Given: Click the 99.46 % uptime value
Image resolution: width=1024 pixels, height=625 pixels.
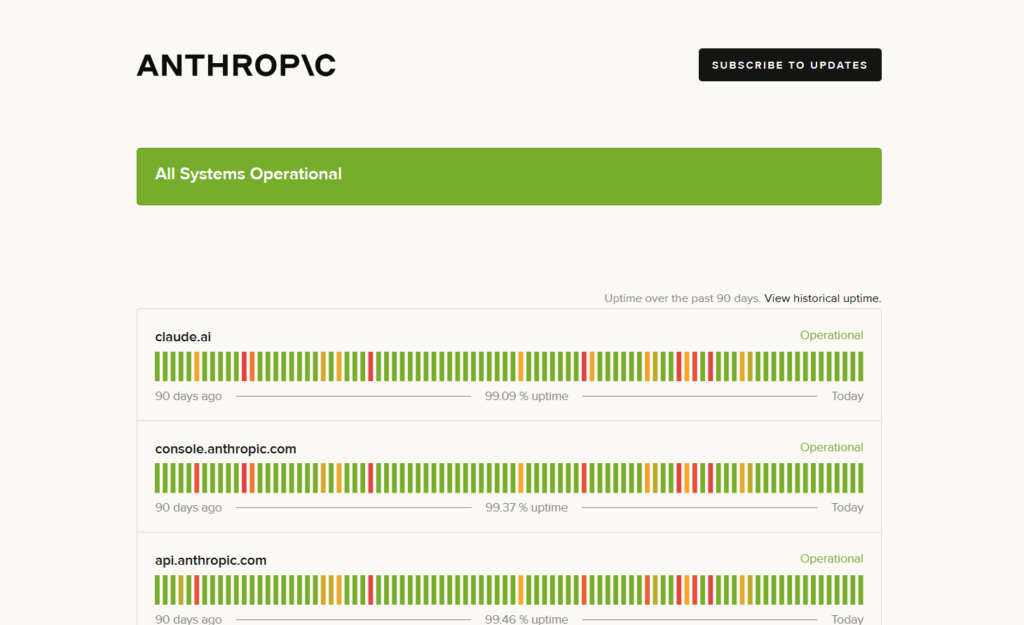Looking at the screenshot, I should 526,619.
